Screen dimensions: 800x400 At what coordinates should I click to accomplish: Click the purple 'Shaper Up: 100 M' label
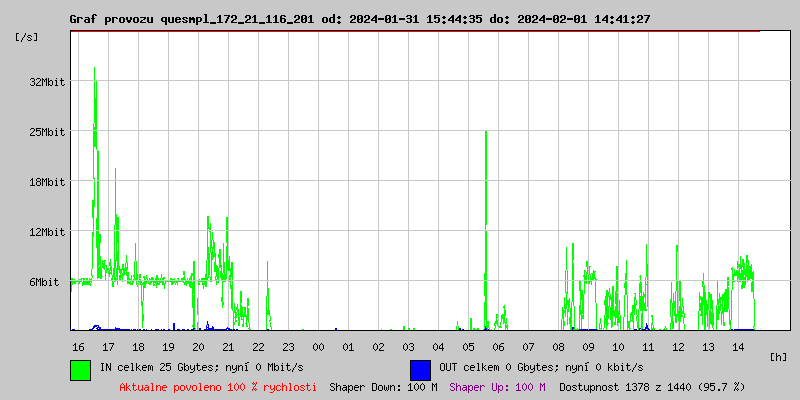497,386
